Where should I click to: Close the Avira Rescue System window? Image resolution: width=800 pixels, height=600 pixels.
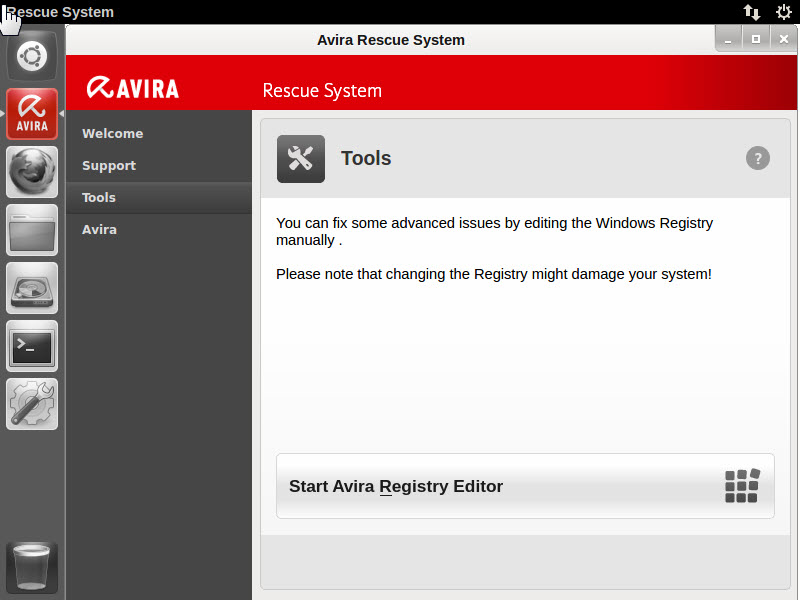784,39
